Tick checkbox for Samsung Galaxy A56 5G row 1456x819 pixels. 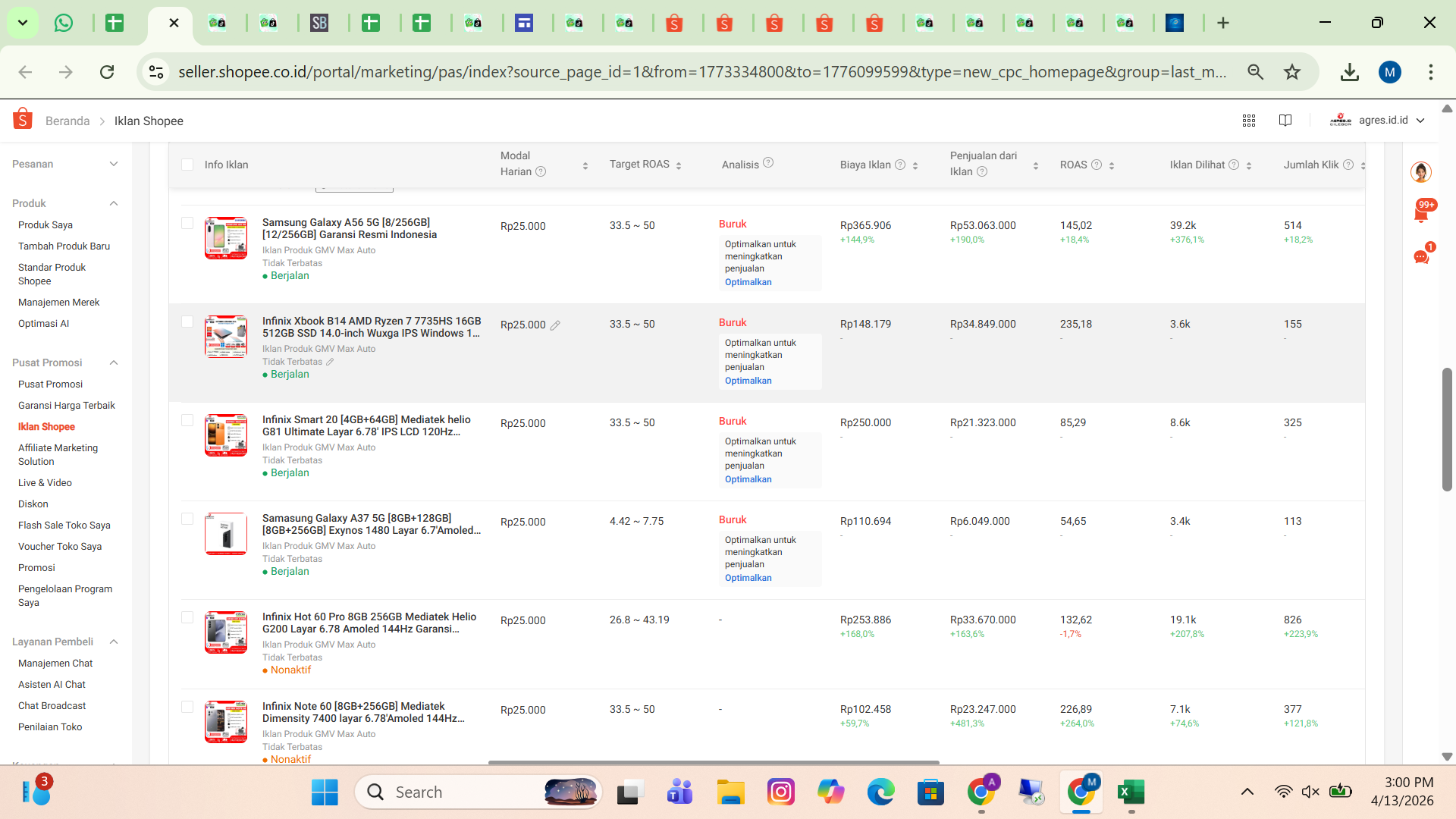[x=187, y=223]
